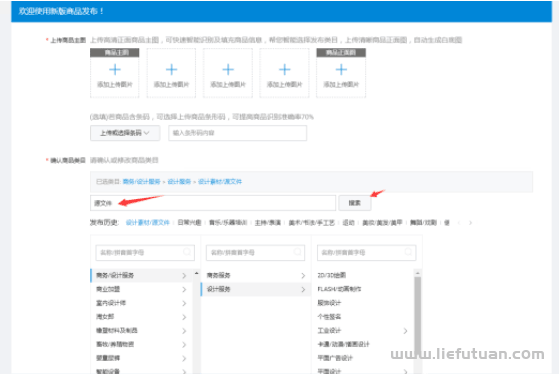Viewport: 559px width, 374px height.
Task: Show next publish history items arrow
Action: 471,223
